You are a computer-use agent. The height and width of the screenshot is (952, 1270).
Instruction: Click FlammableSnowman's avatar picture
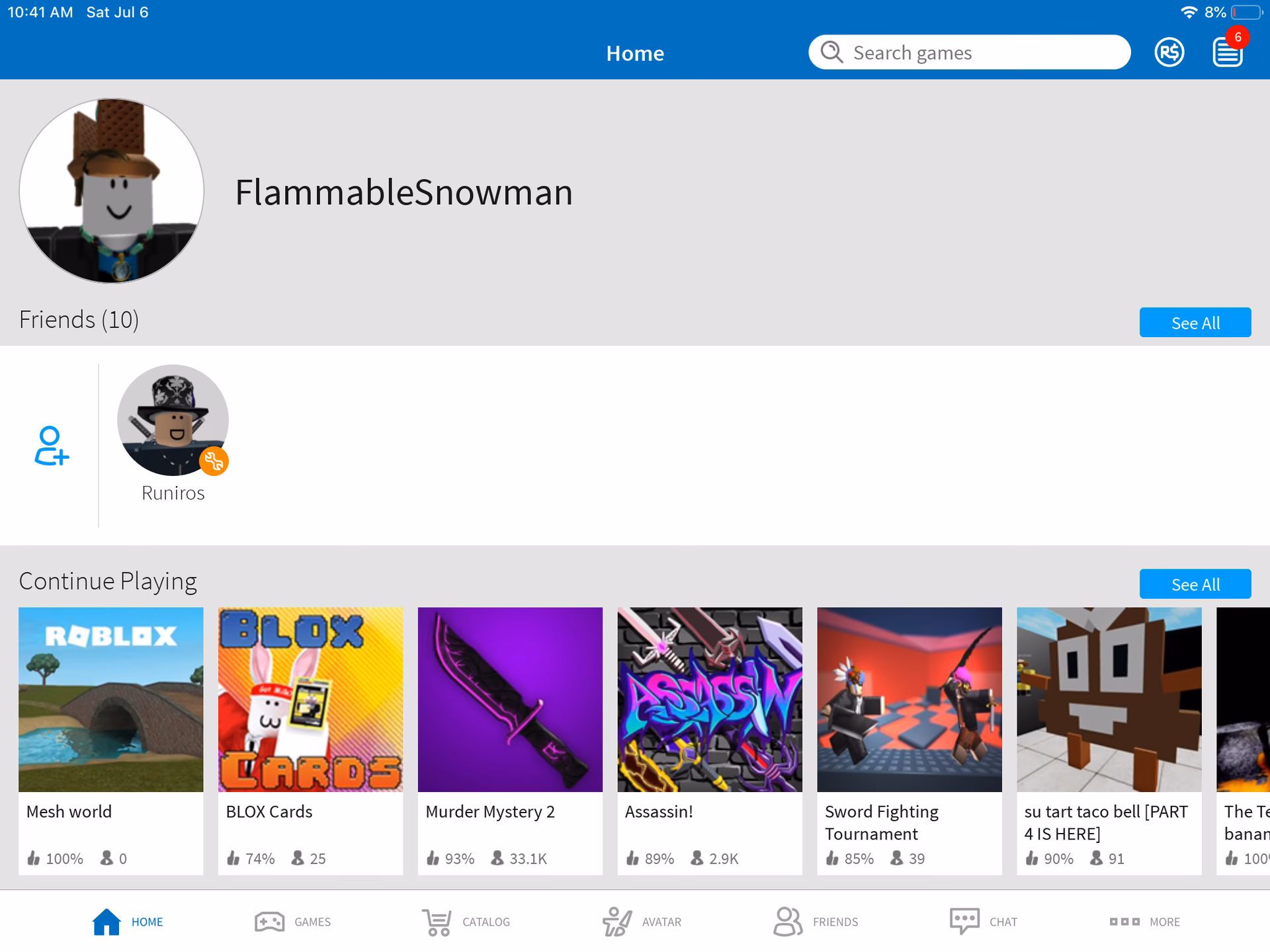(111, 190)
